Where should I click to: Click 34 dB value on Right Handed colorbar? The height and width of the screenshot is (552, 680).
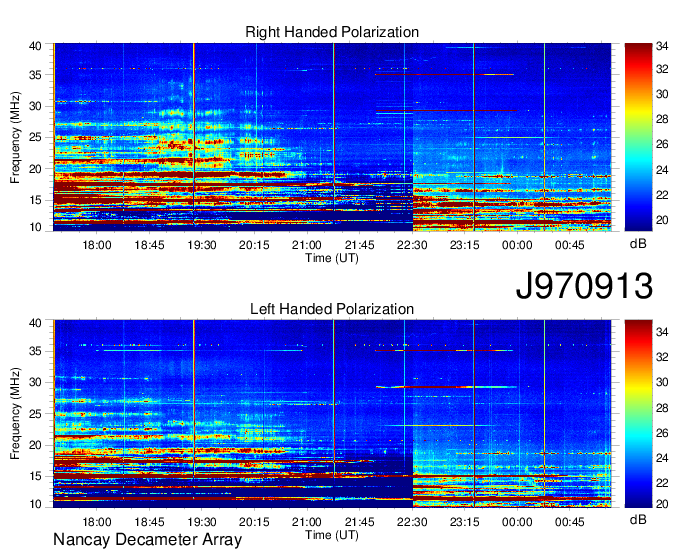click(x=662, y=46)
